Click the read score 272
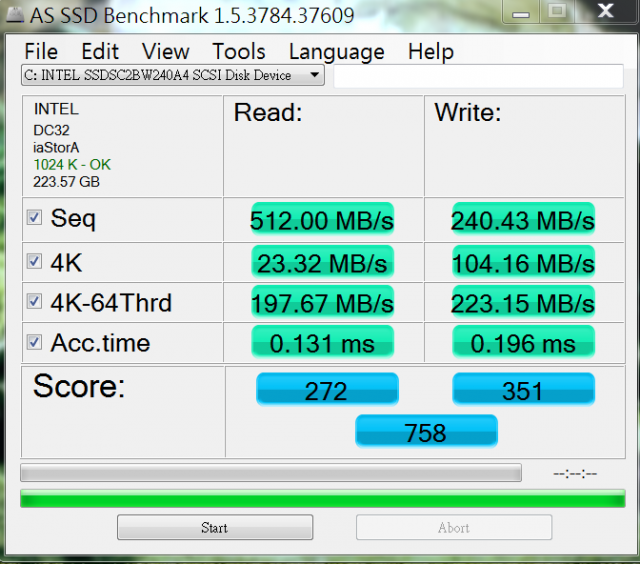The image size is (640, 564). click(327, 389)
